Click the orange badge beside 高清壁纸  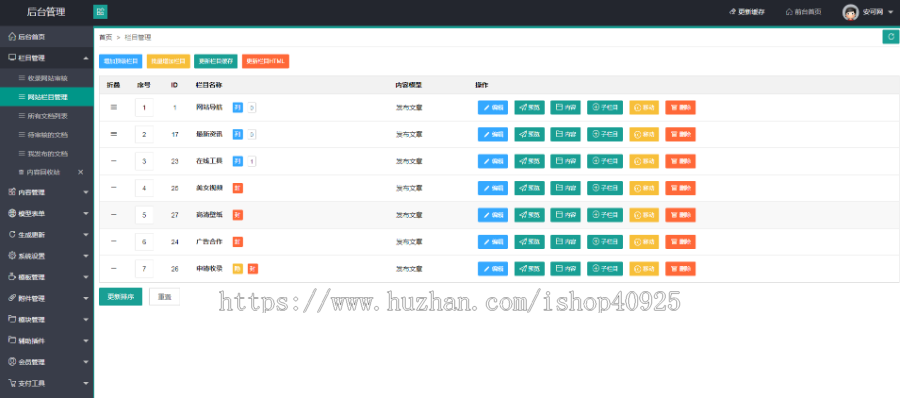[238, 215]
